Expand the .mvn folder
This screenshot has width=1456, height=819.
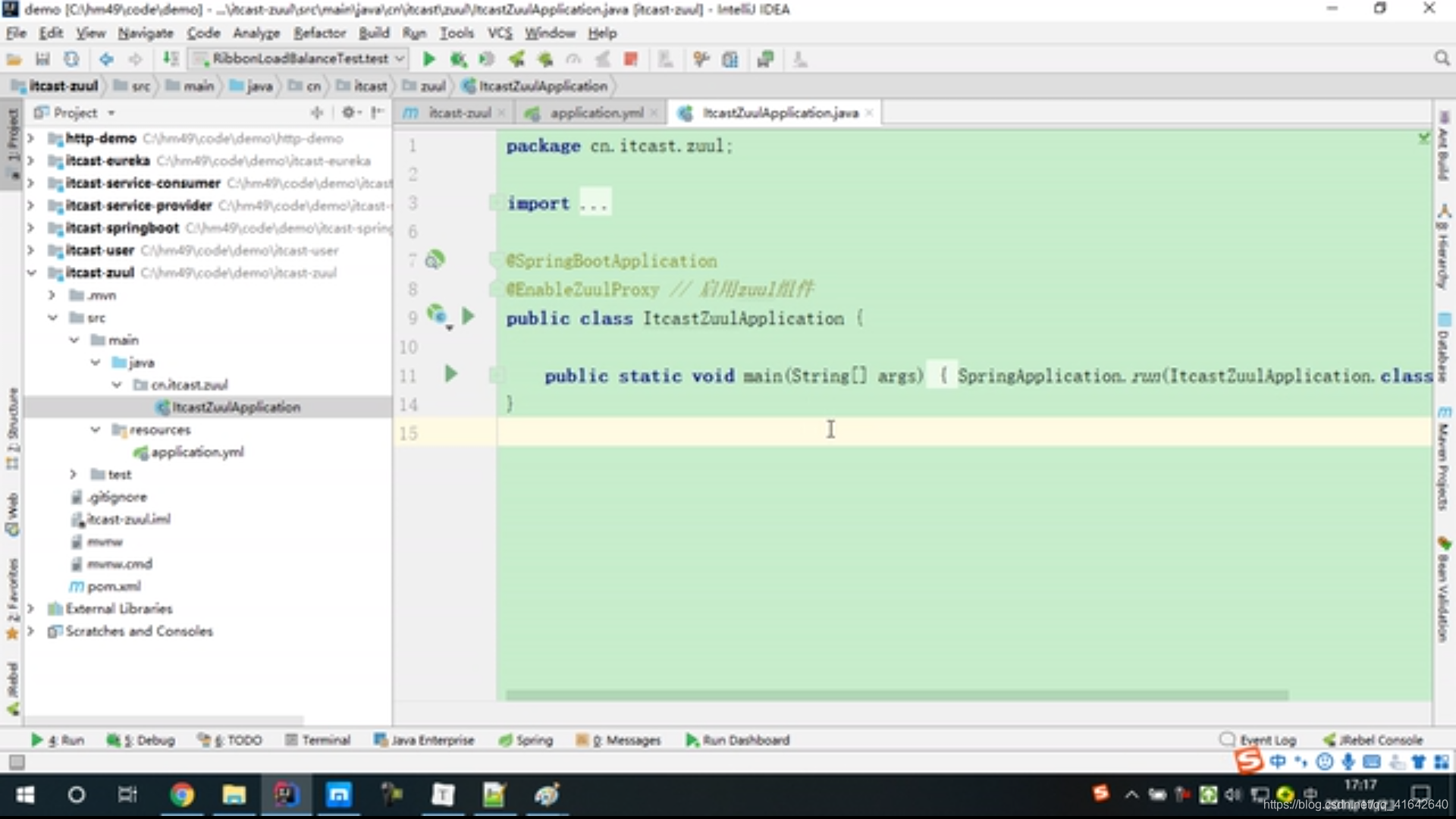tap(52, 295)
